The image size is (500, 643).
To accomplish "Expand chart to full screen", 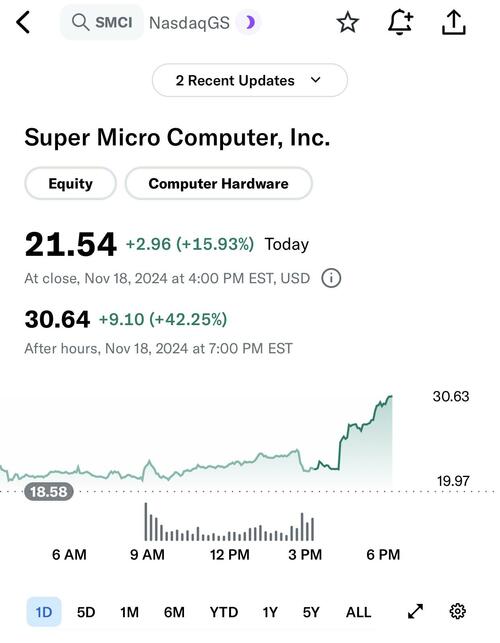I will [x=415, y=611].
